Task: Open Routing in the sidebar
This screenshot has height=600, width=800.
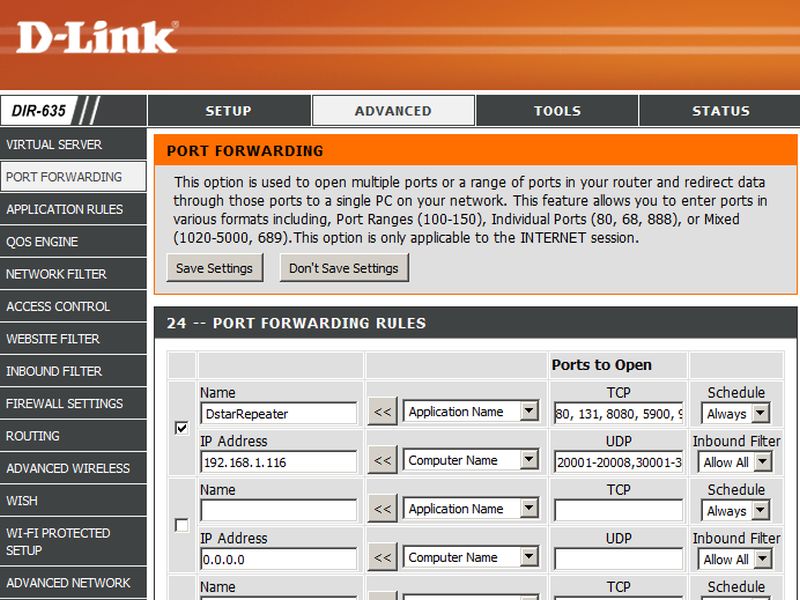Action: pyautogui.click(x=73, y=436)
